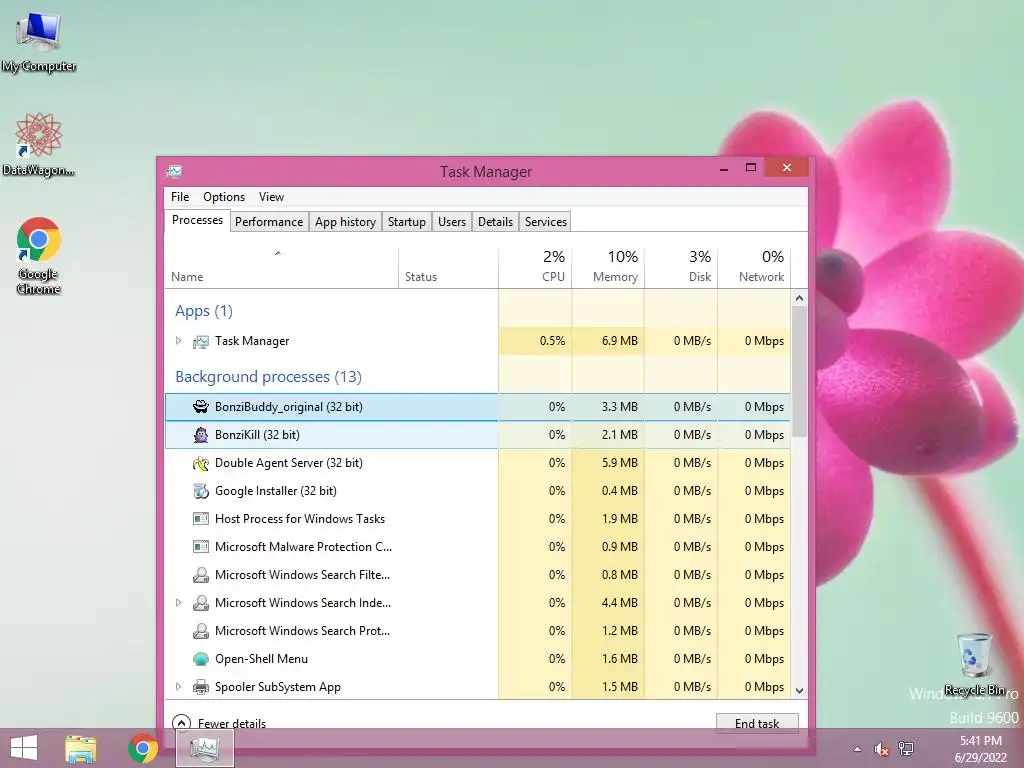
Task: Click the Open-Shell Menu process icon
Action: (x=200, y=659)
